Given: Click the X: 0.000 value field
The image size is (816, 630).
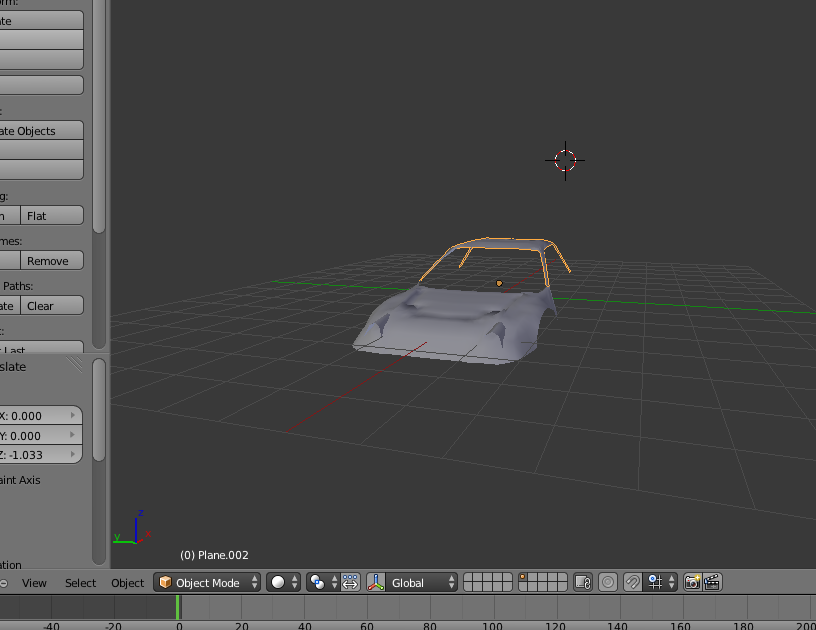Looking at the screenshot, I should click(x=41, y=416).
